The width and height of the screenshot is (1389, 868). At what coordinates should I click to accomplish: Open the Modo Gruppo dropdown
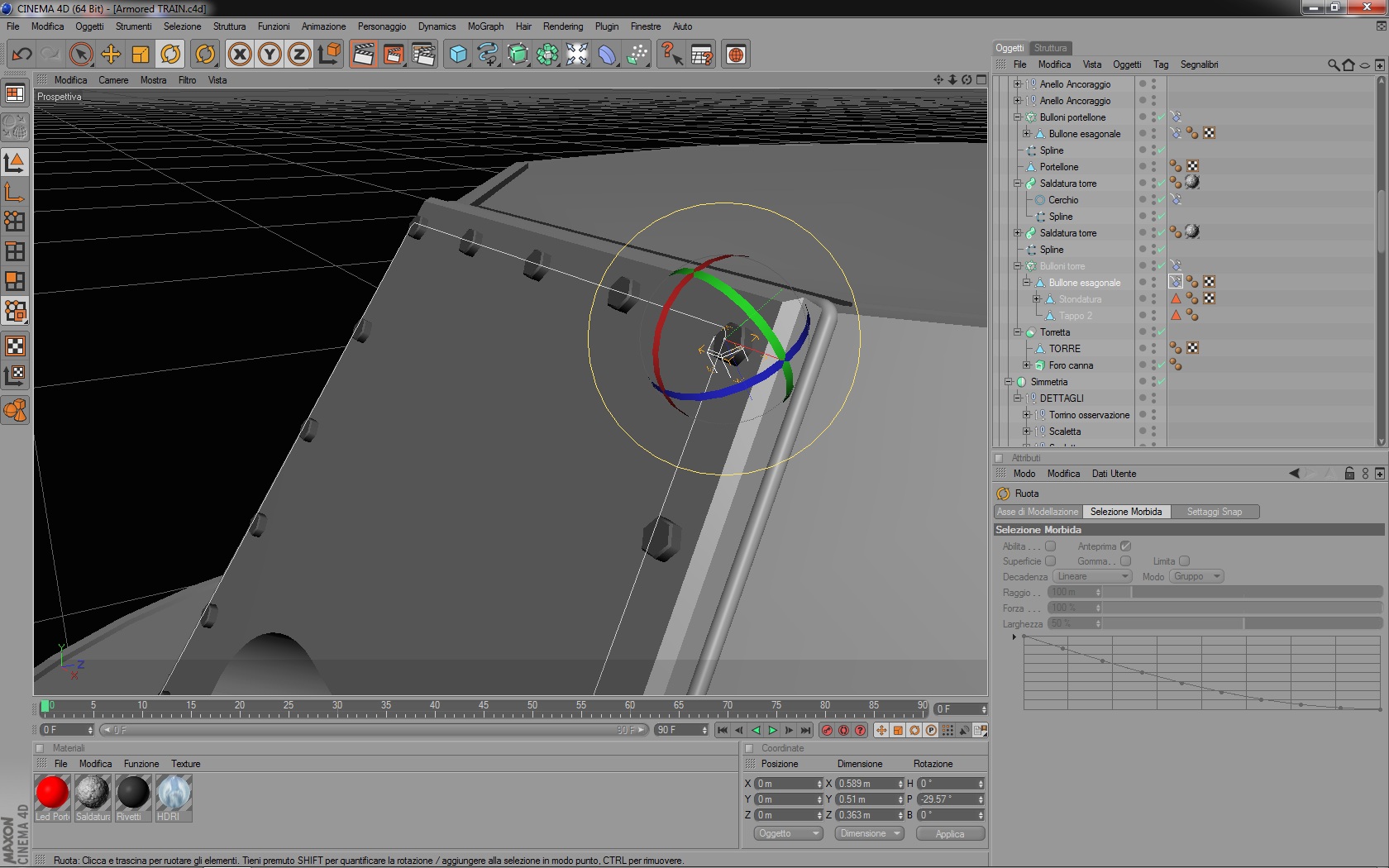coord(1196,576)
